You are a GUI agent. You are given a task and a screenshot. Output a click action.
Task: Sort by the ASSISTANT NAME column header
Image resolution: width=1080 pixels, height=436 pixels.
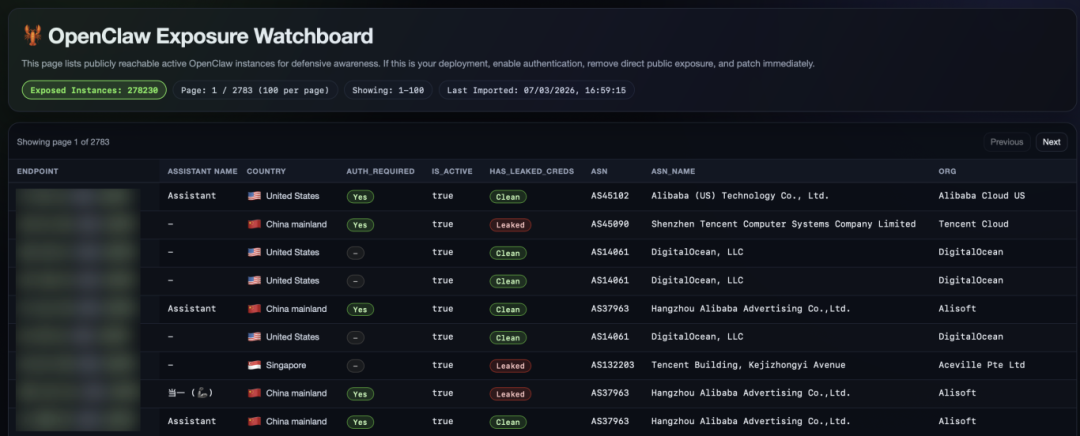(x=202, y=172)
